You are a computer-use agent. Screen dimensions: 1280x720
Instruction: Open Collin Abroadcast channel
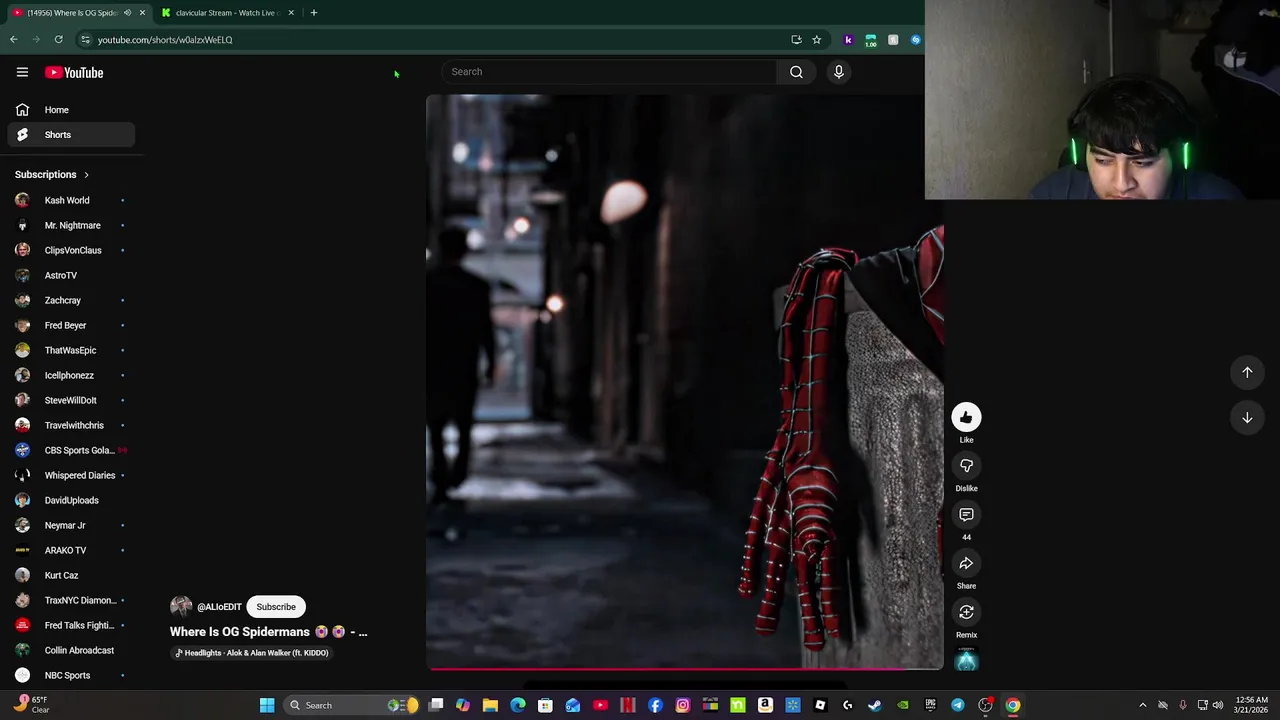pyautogui.click(x=70, y=650)
